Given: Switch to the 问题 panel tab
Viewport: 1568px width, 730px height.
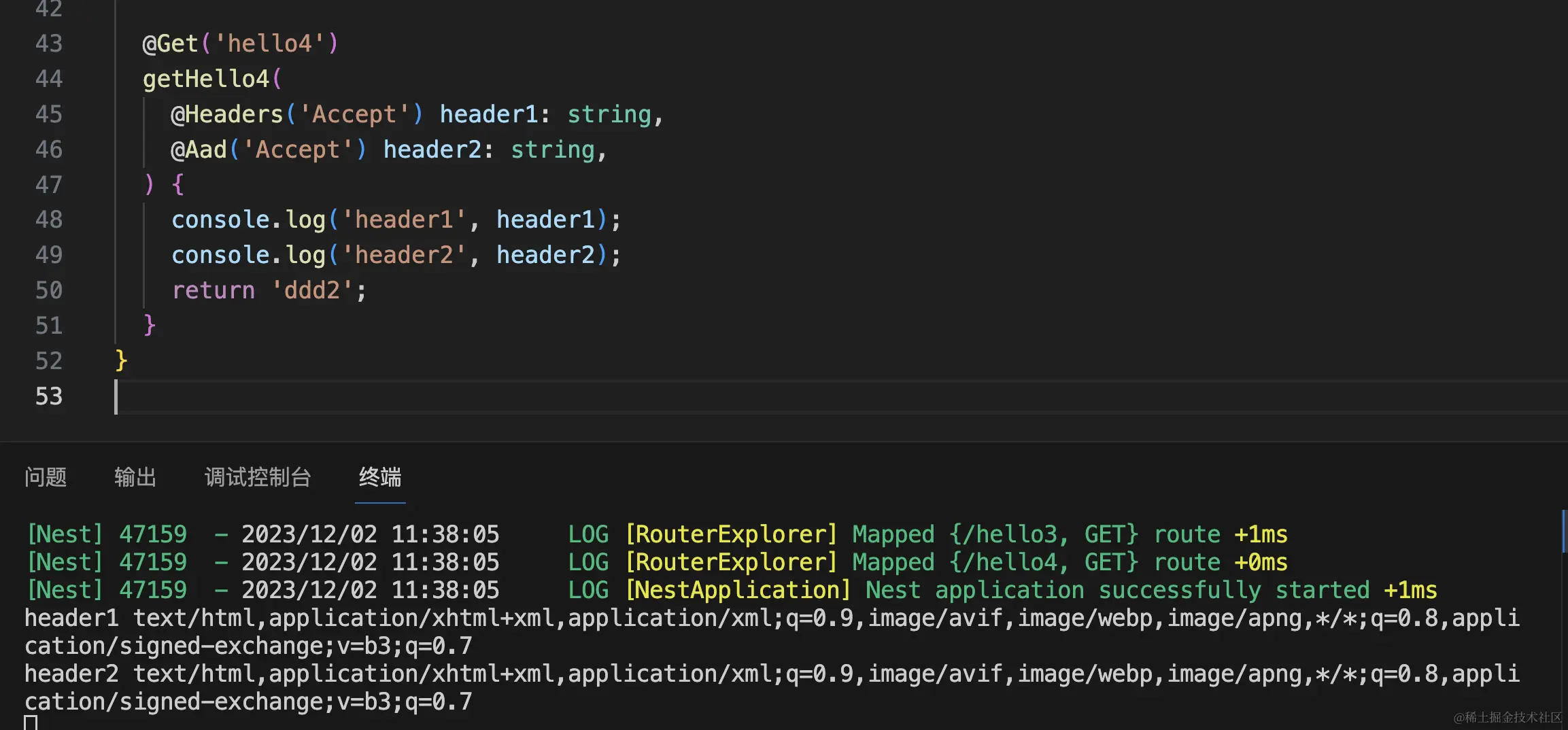Looking at the screenshot, I should (x=46, y=477).
